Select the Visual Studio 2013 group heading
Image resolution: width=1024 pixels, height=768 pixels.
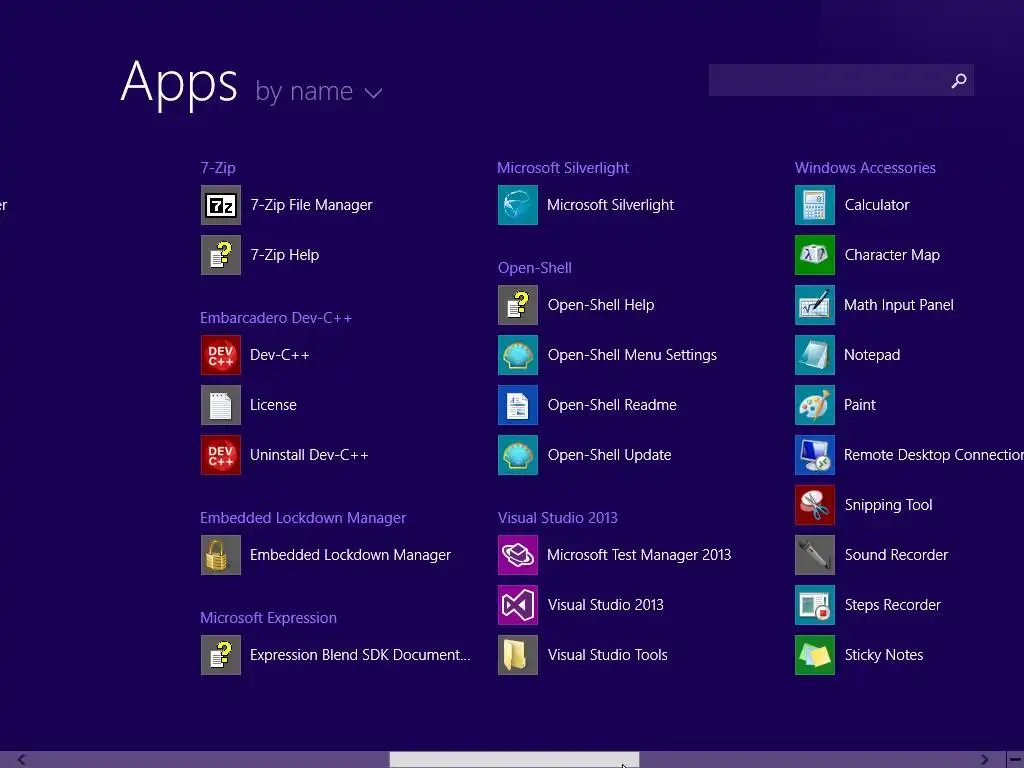[558, 518]
